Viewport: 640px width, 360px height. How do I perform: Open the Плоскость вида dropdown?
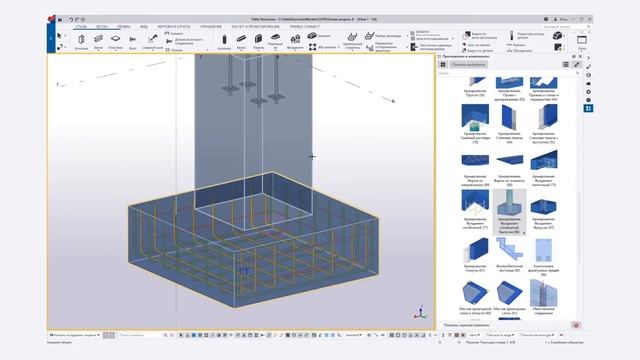tap(499, 335)
